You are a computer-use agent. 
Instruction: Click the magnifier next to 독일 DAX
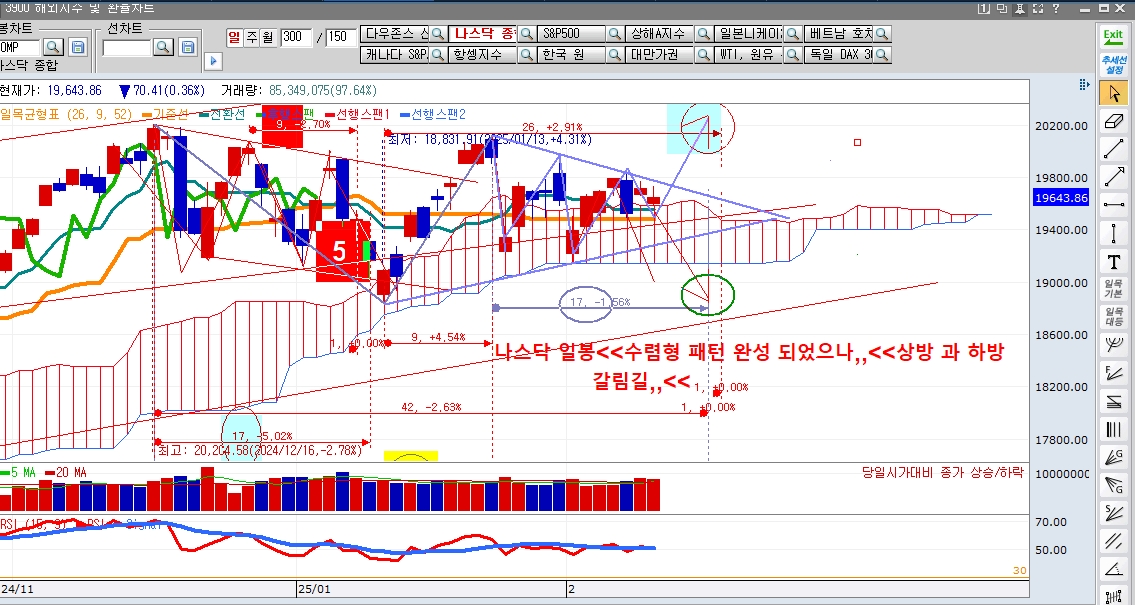click(x=882, y=55)
